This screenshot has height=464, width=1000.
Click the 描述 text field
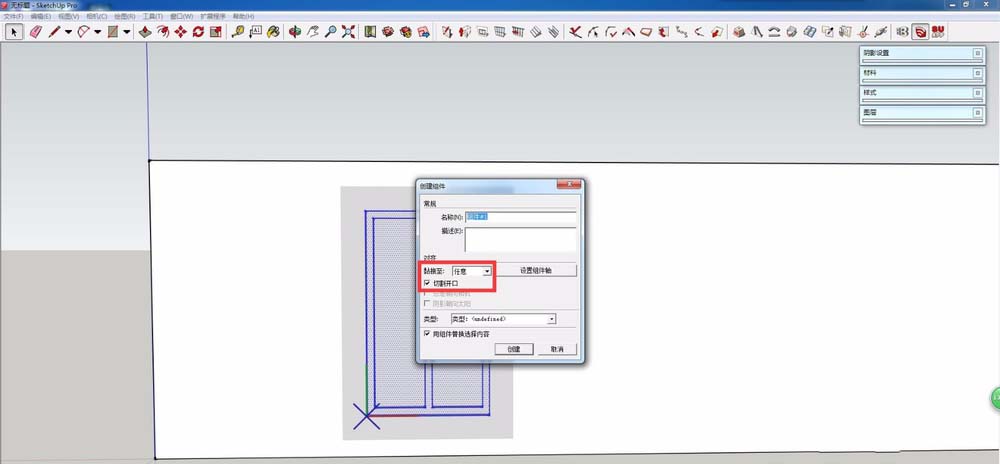(x=520, y=238)
